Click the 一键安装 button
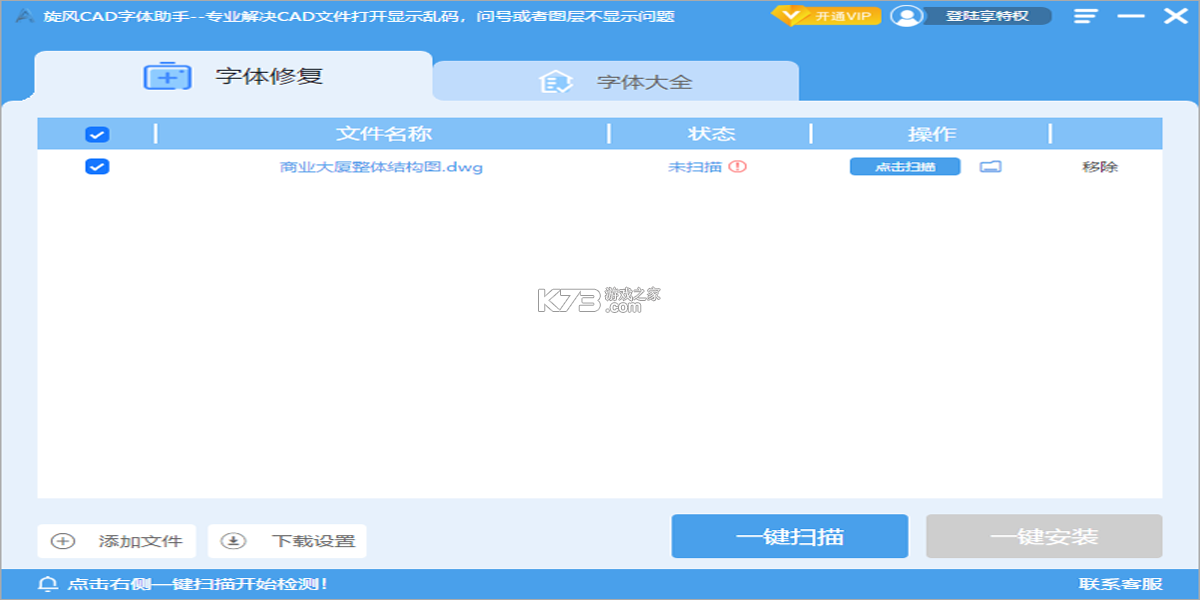This screenshot has height=600, width=1200. pos(1044,536)
